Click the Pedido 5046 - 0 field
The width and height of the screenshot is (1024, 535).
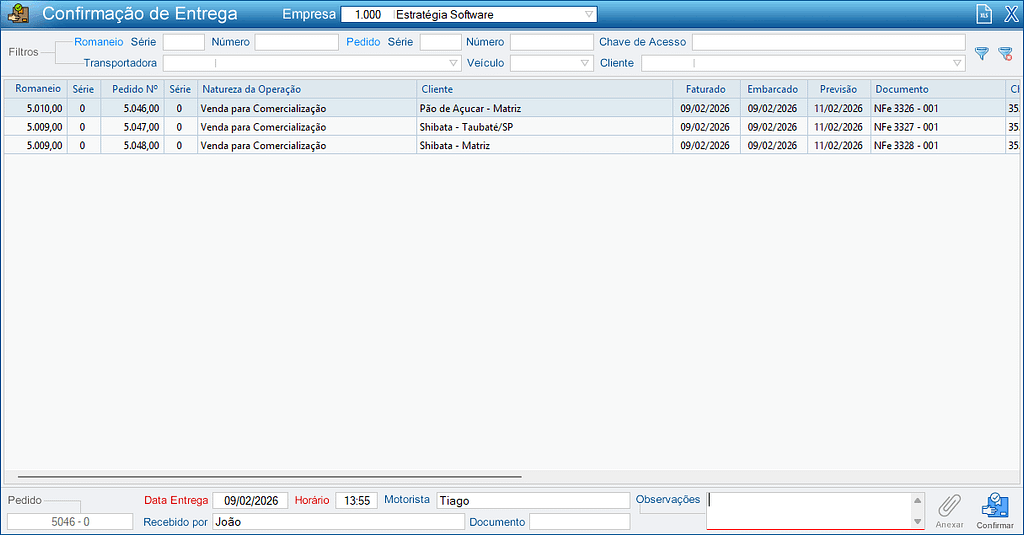[70, 522]
